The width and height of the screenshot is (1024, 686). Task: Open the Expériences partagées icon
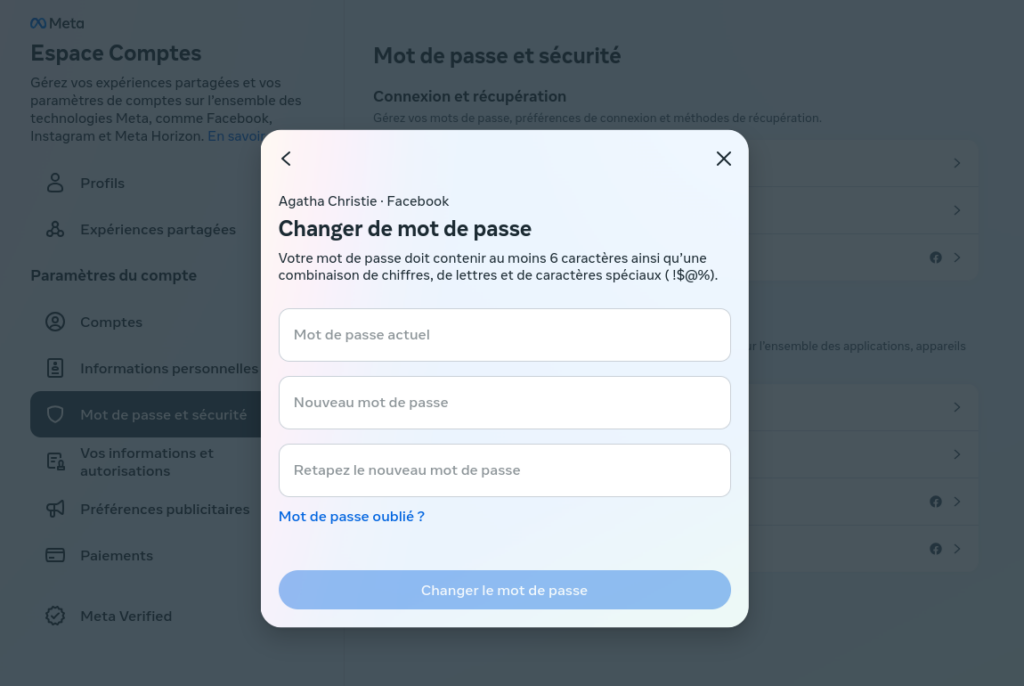point(56,229)
